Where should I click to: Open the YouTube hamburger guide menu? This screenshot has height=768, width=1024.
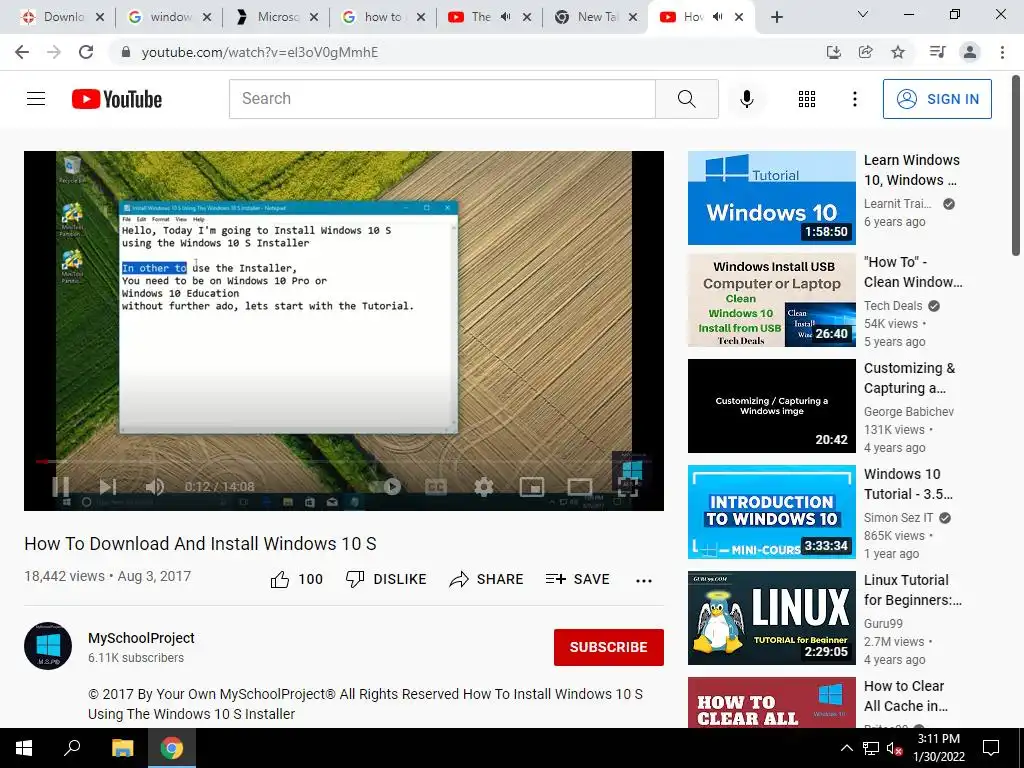(x=36, y=99)
